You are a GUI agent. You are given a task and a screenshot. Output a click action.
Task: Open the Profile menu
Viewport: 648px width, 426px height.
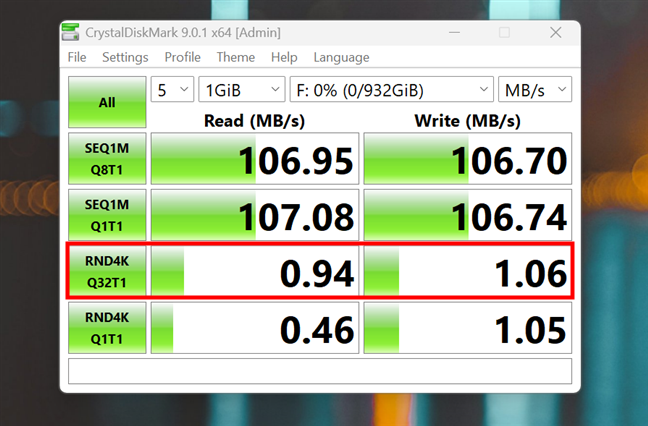pos(182,57)
